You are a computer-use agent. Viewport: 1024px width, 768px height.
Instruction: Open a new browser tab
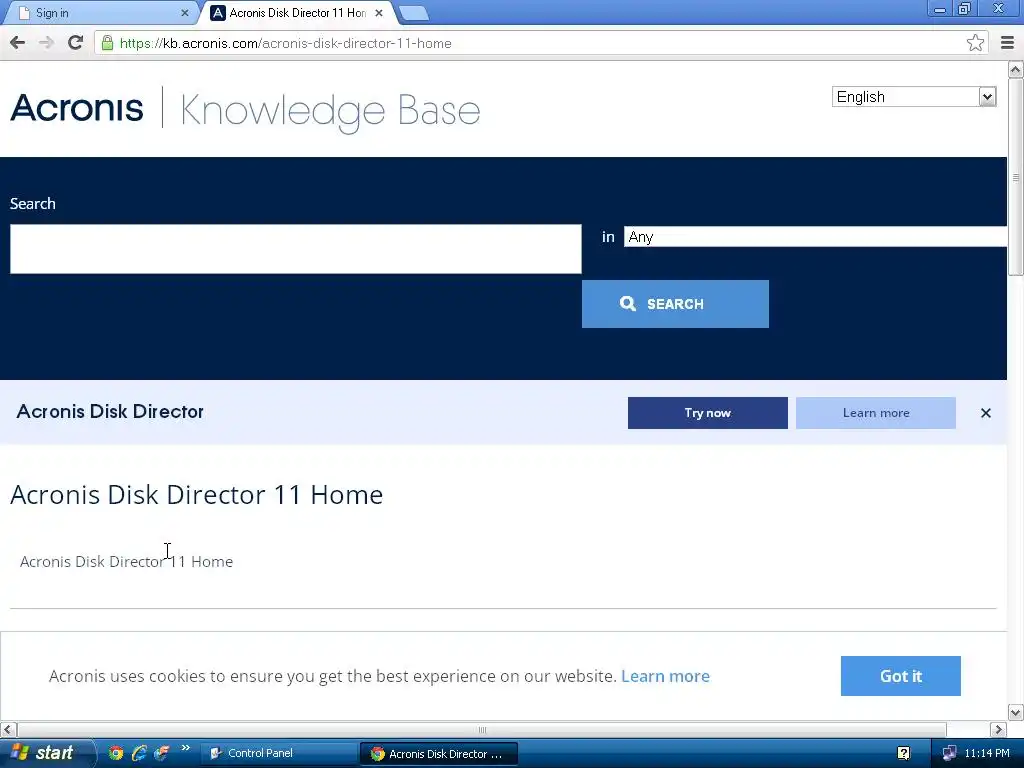click(x=413, y=13)
